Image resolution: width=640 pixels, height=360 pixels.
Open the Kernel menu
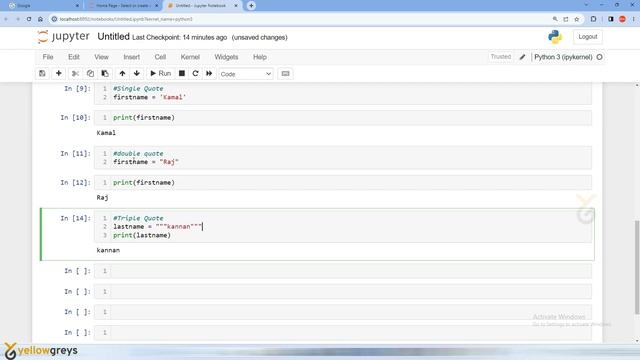coord(190,57)
